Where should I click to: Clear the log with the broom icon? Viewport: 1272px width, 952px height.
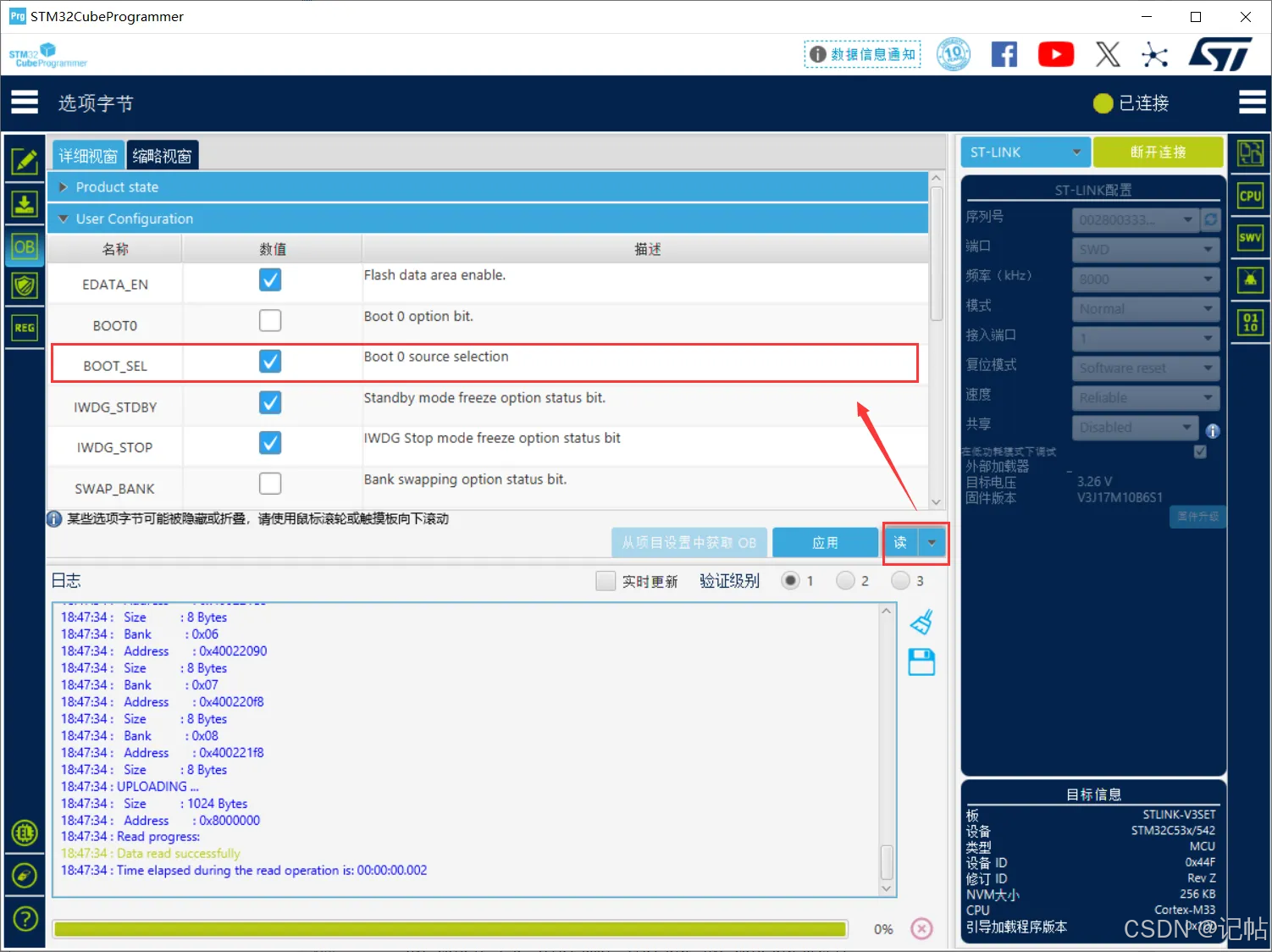coord(921,622)
